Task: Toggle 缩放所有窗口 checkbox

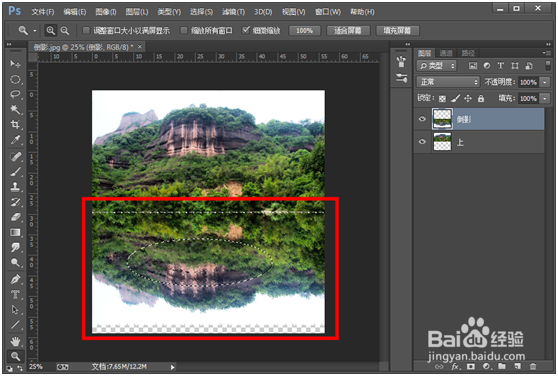Action: pyautogui.click(x=184, y=31)
